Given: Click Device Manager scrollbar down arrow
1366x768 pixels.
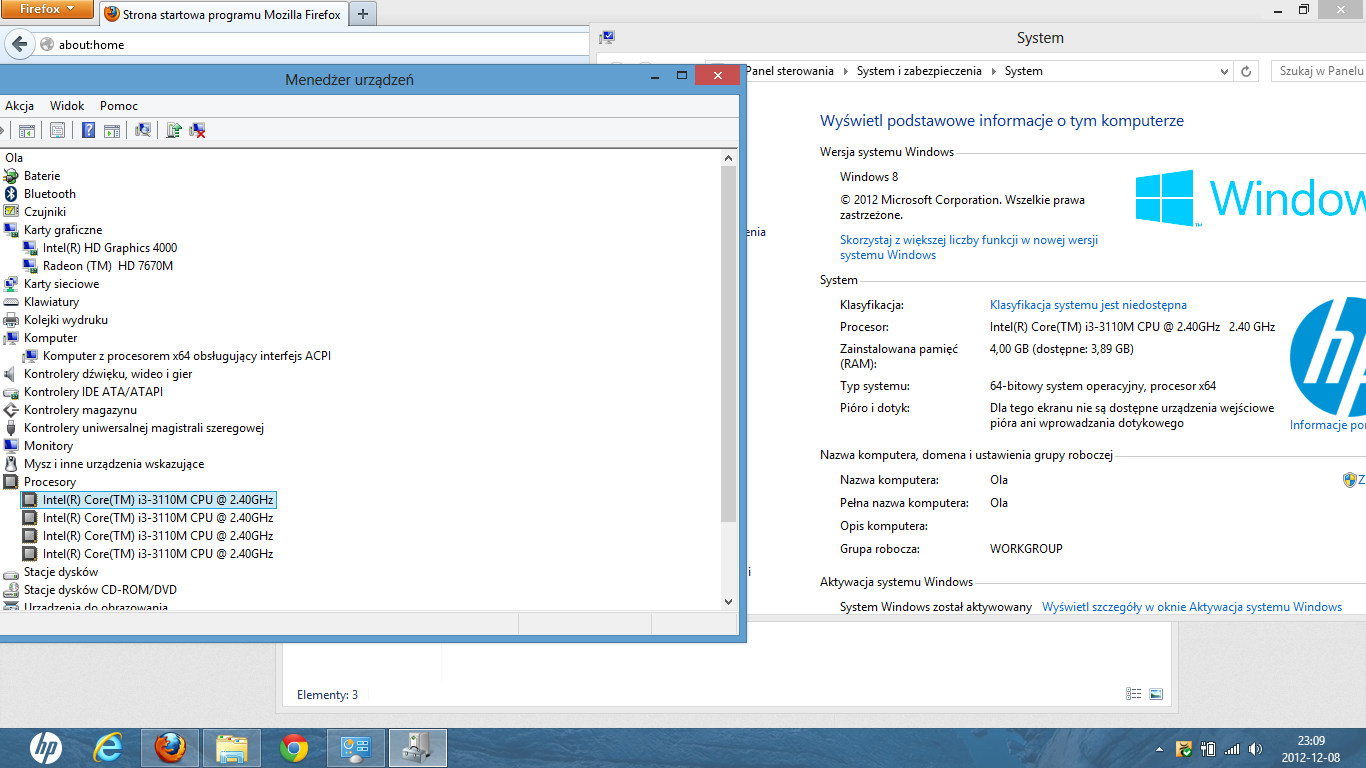Looking at the screenshot, I should 728,601.
